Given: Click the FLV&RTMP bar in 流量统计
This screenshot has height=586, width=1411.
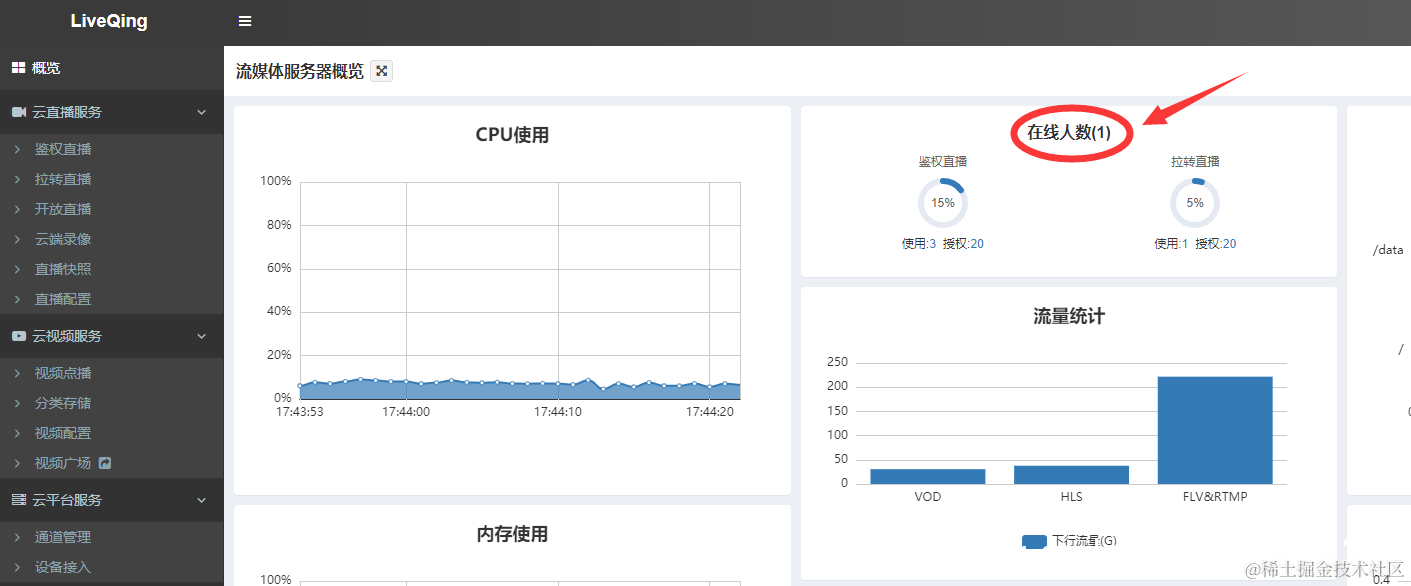Looking at the screenshot, I should pyautogui.click(x=1215, y=430).
